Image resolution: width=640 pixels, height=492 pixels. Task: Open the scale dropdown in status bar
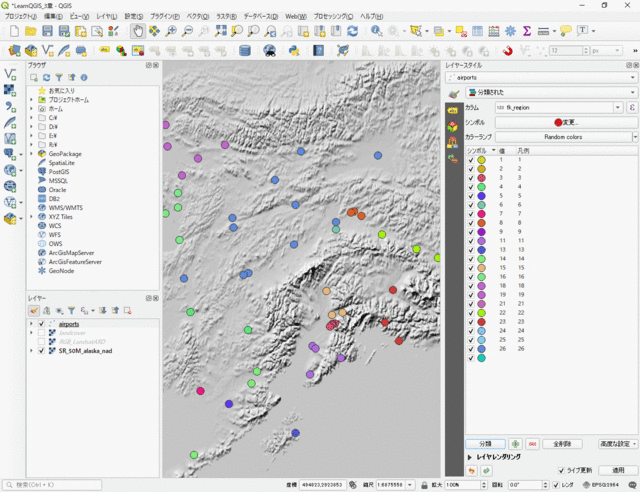pyautogui.click(x=409, y=485)
